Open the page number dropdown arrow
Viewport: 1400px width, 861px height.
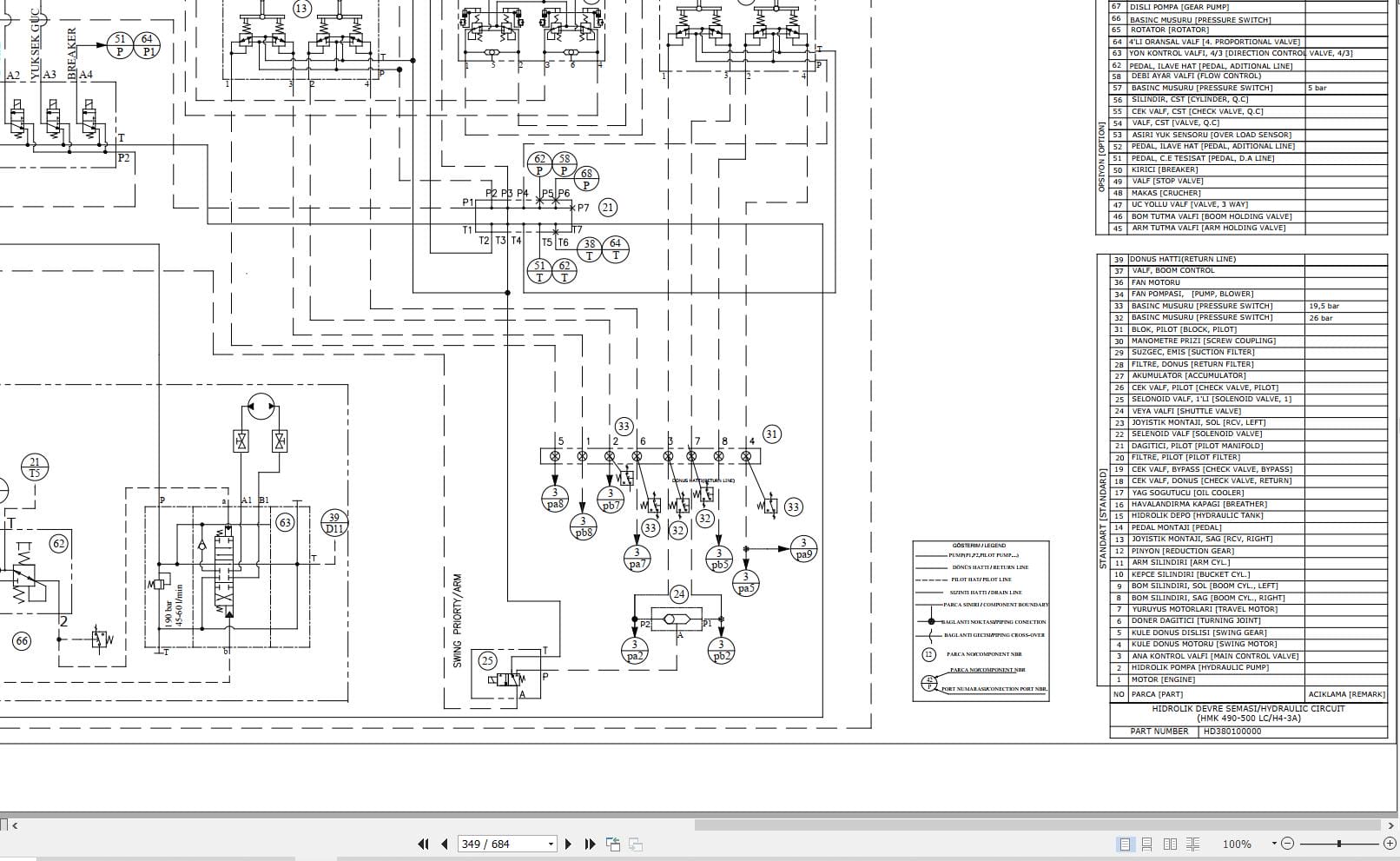551,844
